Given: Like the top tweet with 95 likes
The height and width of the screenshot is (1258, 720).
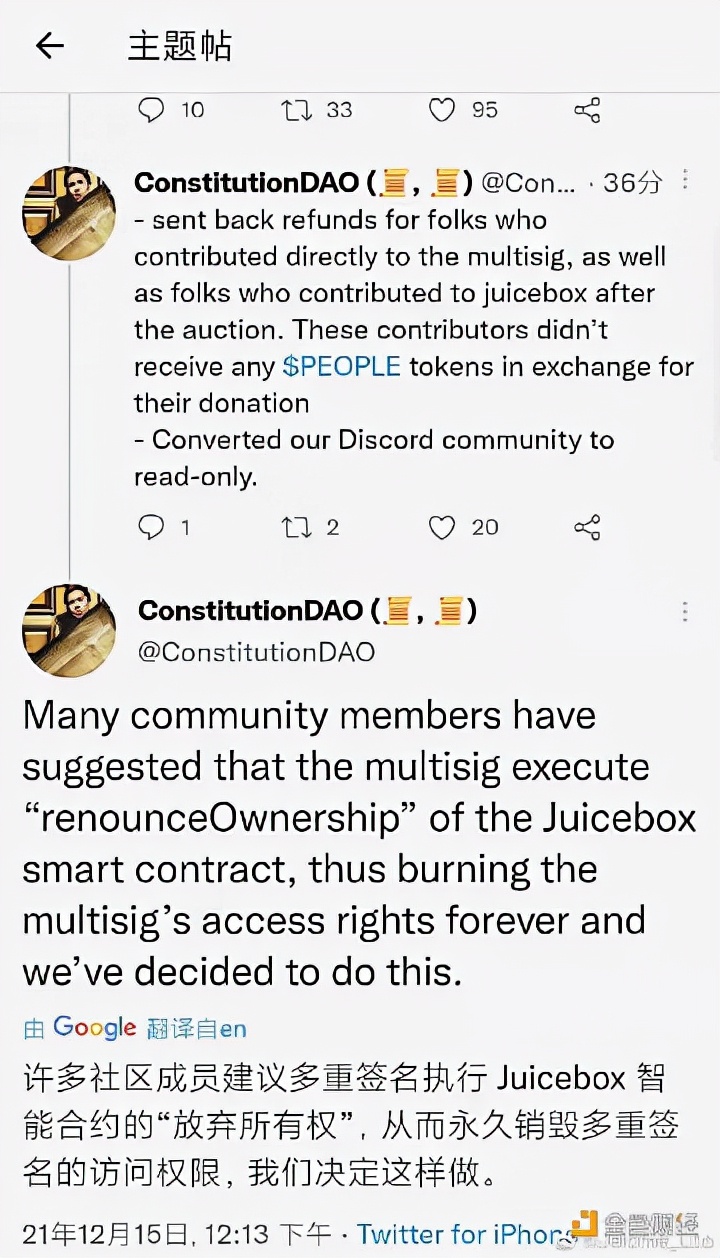Looking at the screenshot, I should tap(442, 110).
